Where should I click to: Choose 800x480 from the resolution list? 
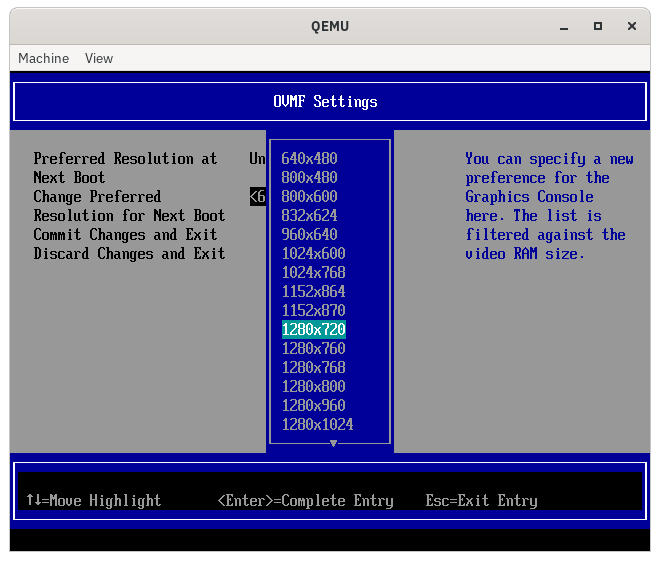point(309,178)
